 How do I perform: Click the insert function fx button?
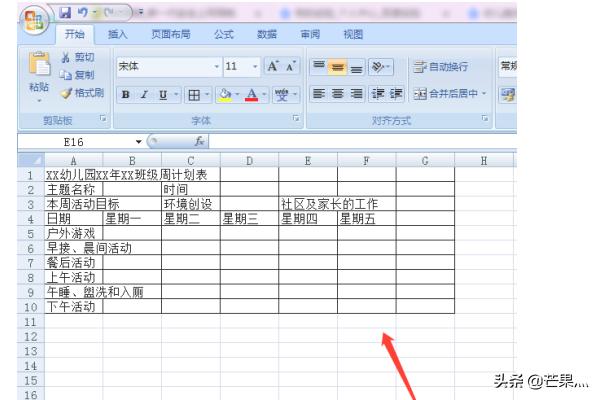pos(199,142)
